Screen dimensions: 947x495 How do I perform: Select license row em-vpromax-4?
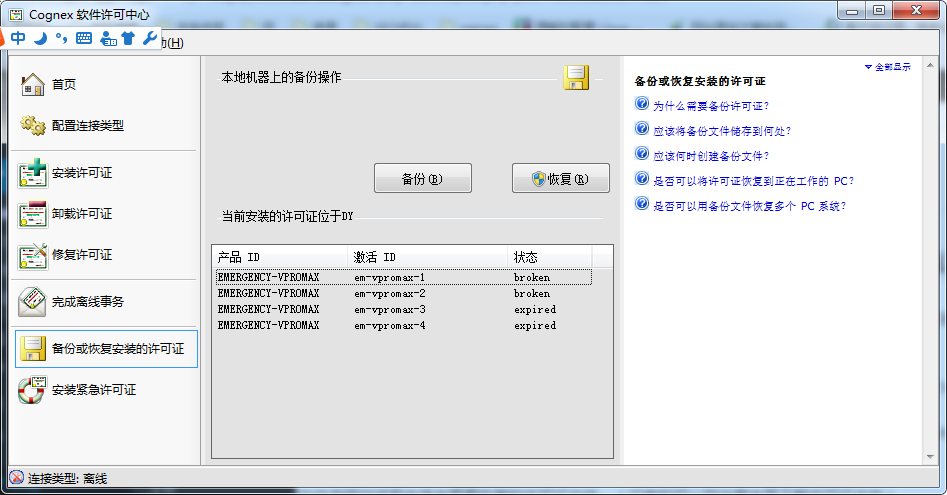pyautogui.click(x=403, y=325)
